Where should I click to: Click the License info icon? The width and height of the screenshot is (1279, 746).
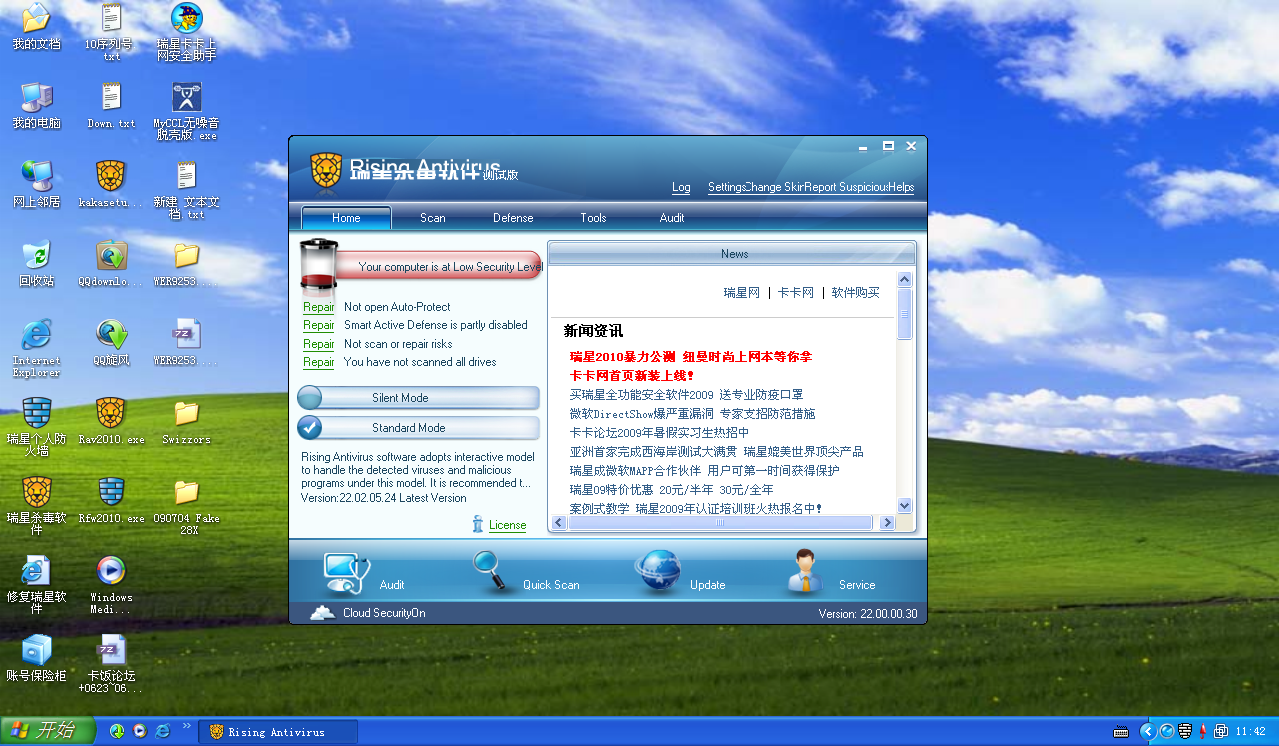(479, 524)
